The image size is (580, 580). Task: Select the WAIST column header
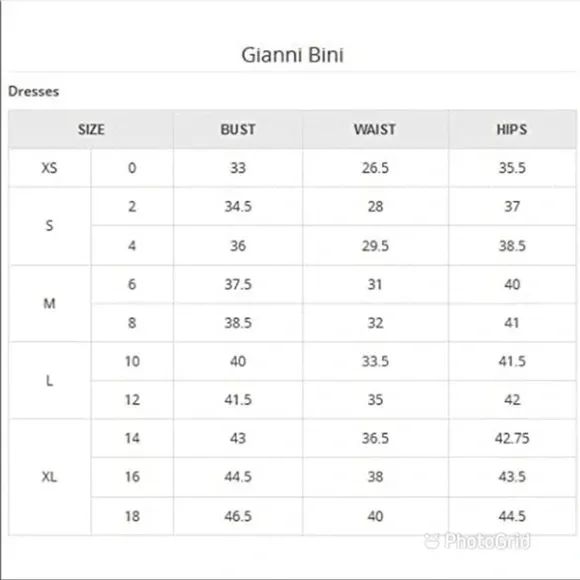(375, 129)
